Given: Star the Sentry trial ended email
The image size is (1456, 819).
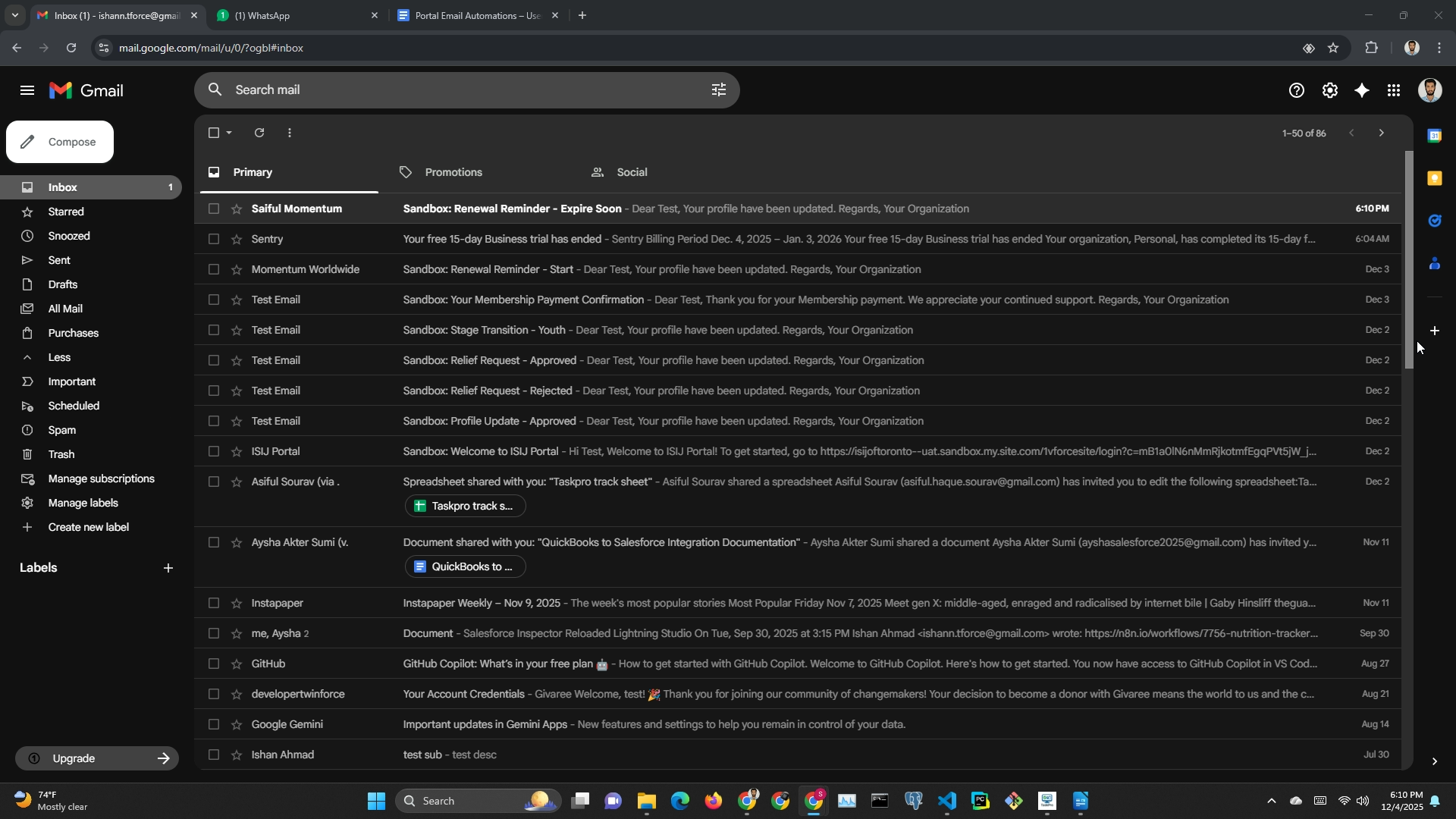Looking at the screenshot, I should [237, 239].
